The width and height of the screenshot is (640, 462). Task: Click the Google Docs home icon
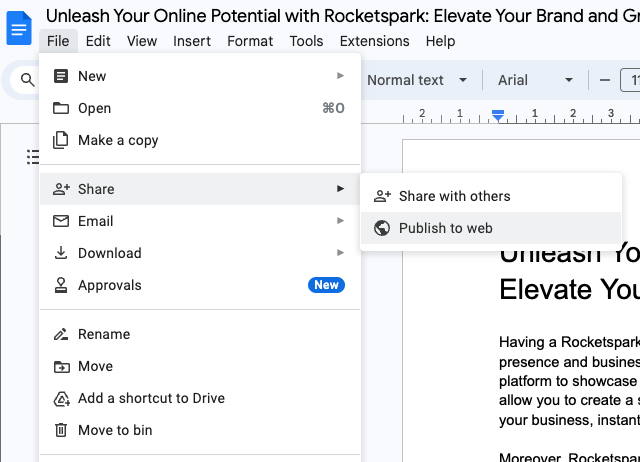19,28
